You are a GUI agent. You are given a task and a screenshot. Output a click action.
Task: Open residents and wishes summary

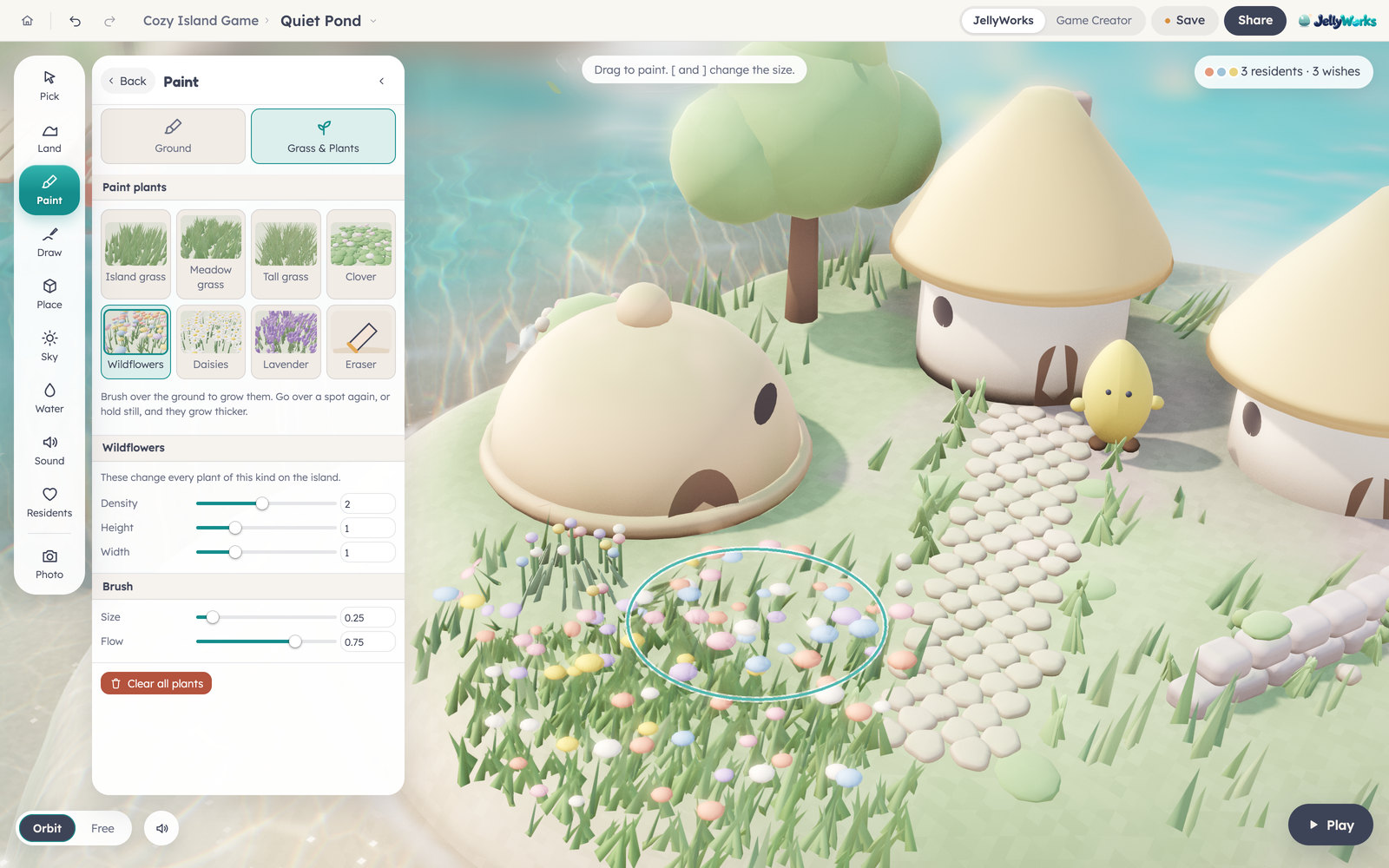coord(1283,71)
